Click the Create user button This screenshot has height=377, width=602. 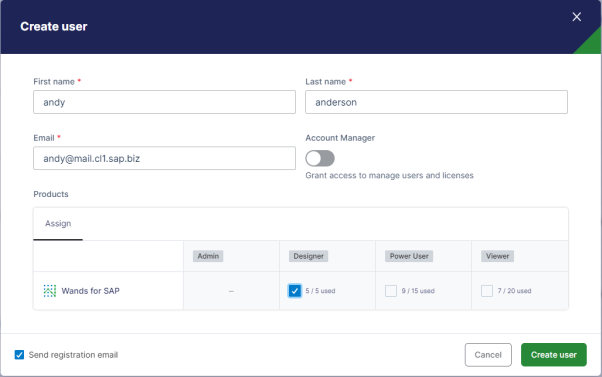(554, 355)
